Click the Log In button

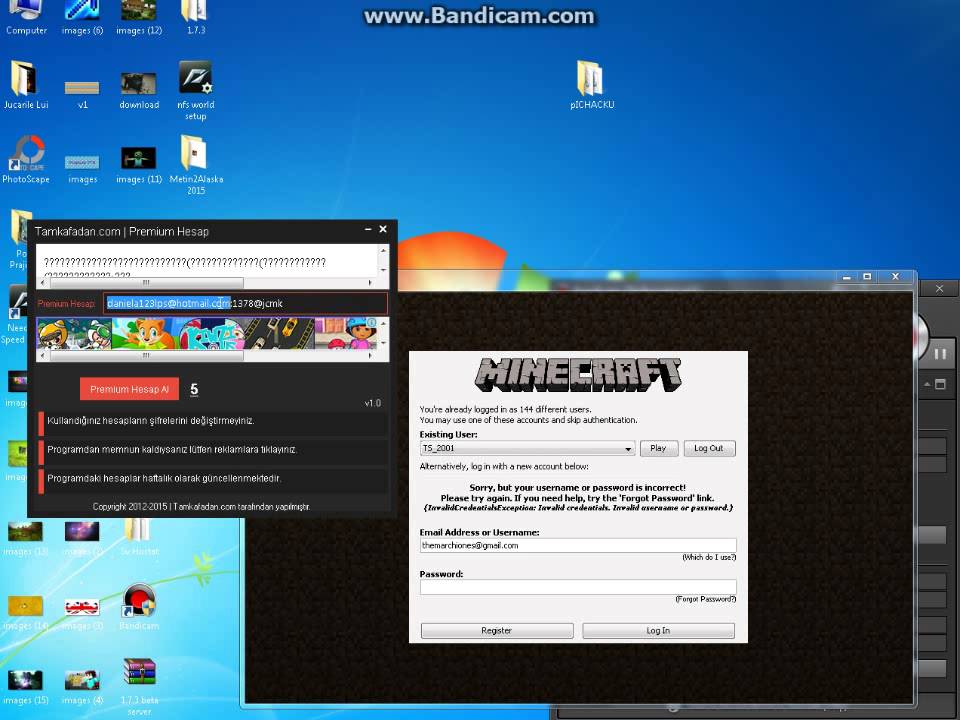pyautogui.click(x=658, y=631)
